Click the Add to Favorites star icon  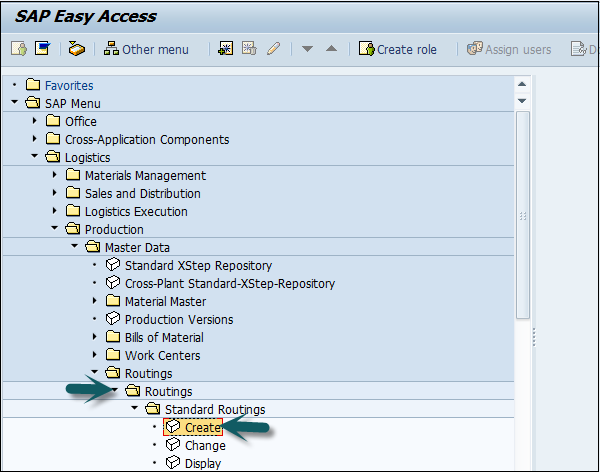(227, 49)
